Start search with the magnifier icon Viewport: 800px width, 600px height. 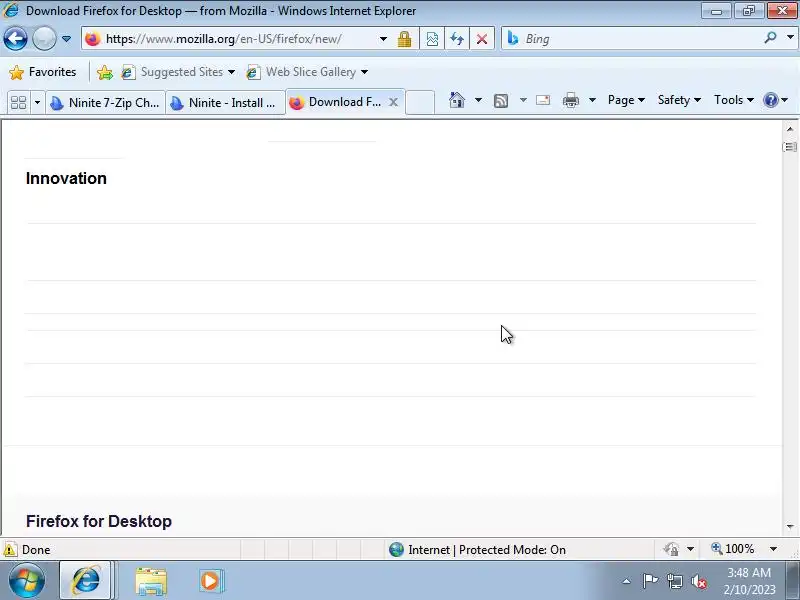[770, 37]
